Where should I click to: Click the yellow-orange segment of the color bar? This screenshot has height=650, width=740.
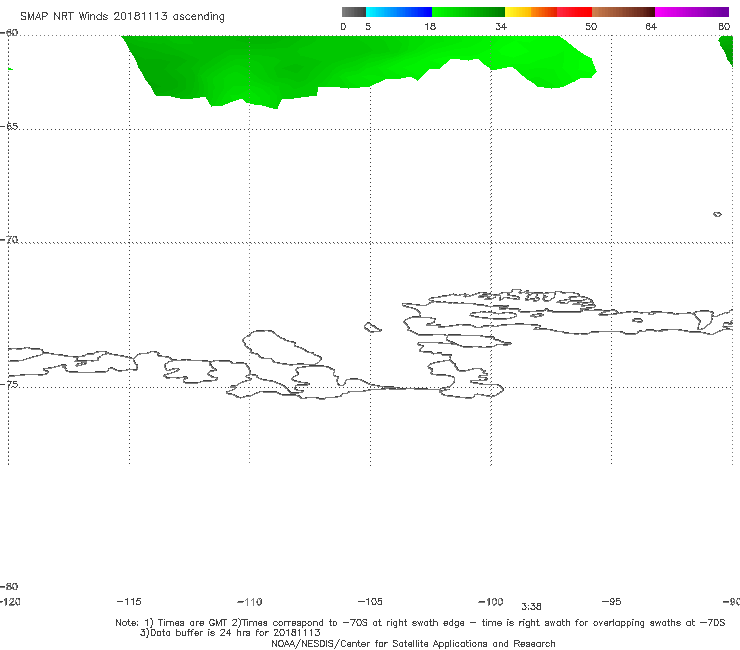click(x=531, y=12)
